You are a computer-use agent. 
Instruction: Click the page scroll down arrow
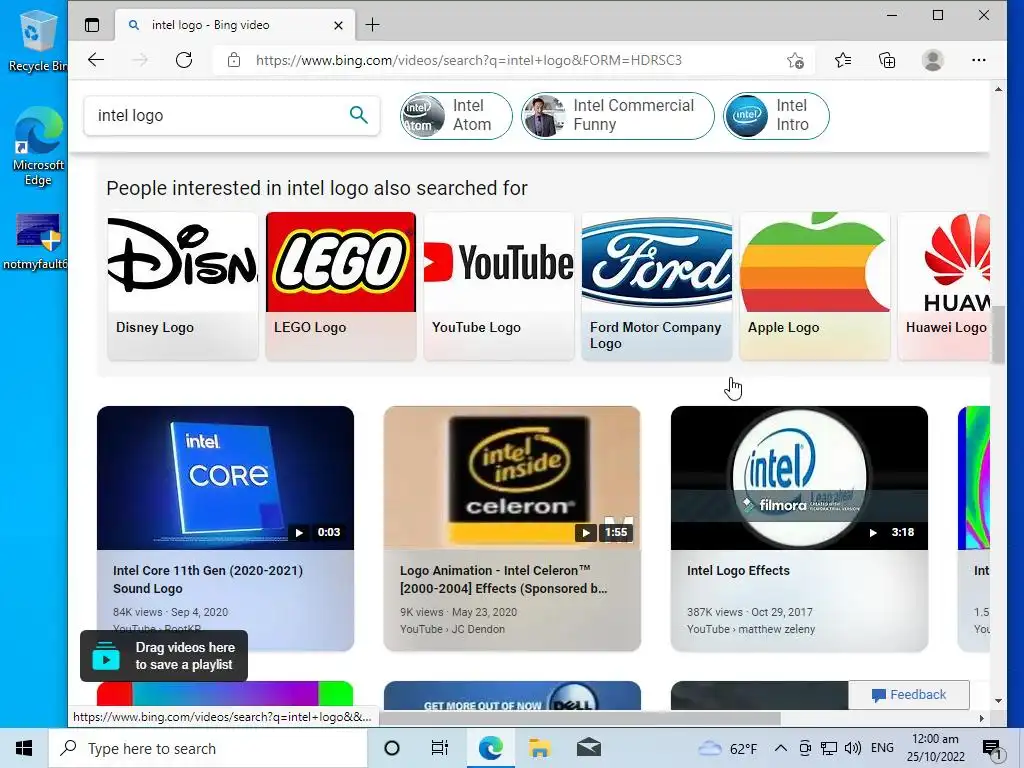pos(998,701)
